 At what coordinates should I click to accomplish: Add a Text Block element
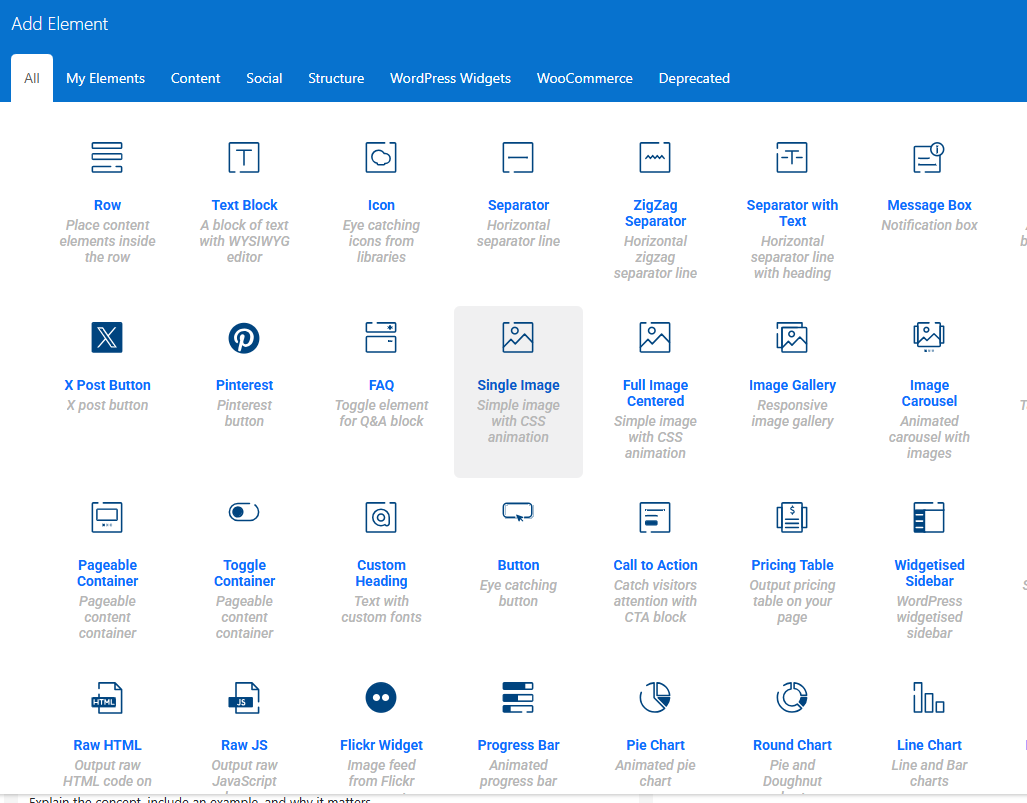coord(244,205)
